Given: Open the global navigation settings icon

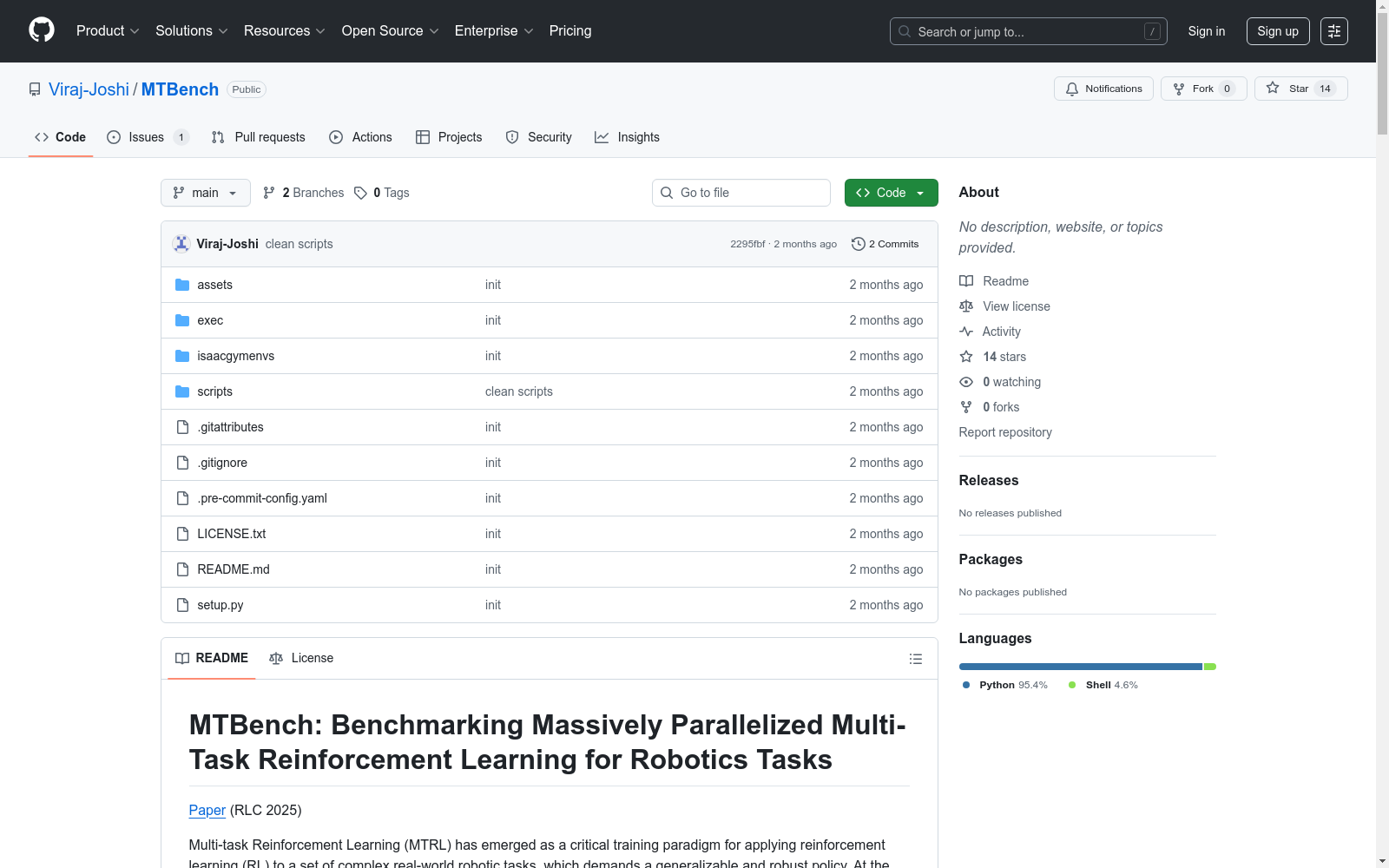Looking at the screenshot, I should click(1334, 31).
